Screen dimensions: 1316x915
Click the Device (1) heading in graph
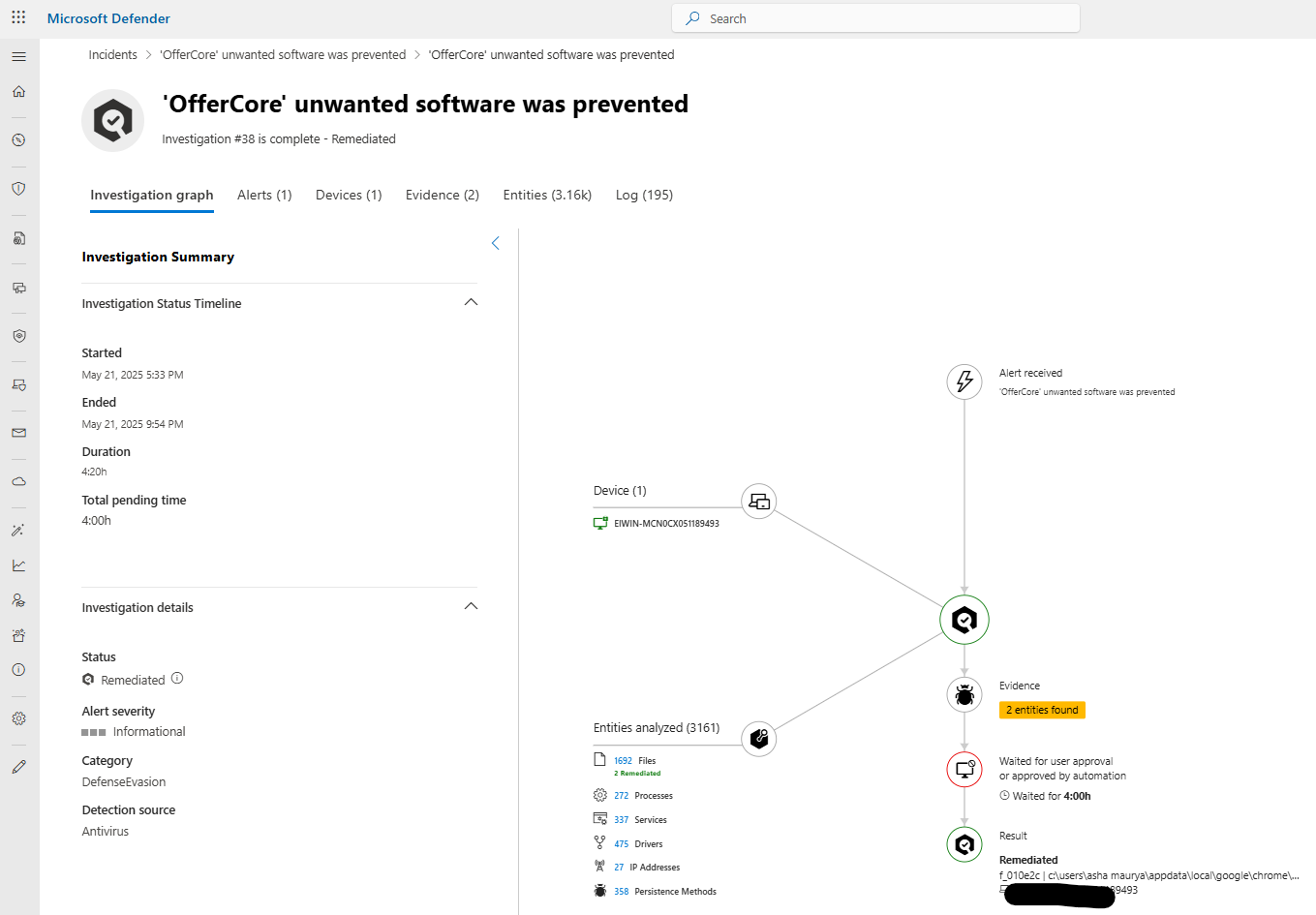pos(620,491)
